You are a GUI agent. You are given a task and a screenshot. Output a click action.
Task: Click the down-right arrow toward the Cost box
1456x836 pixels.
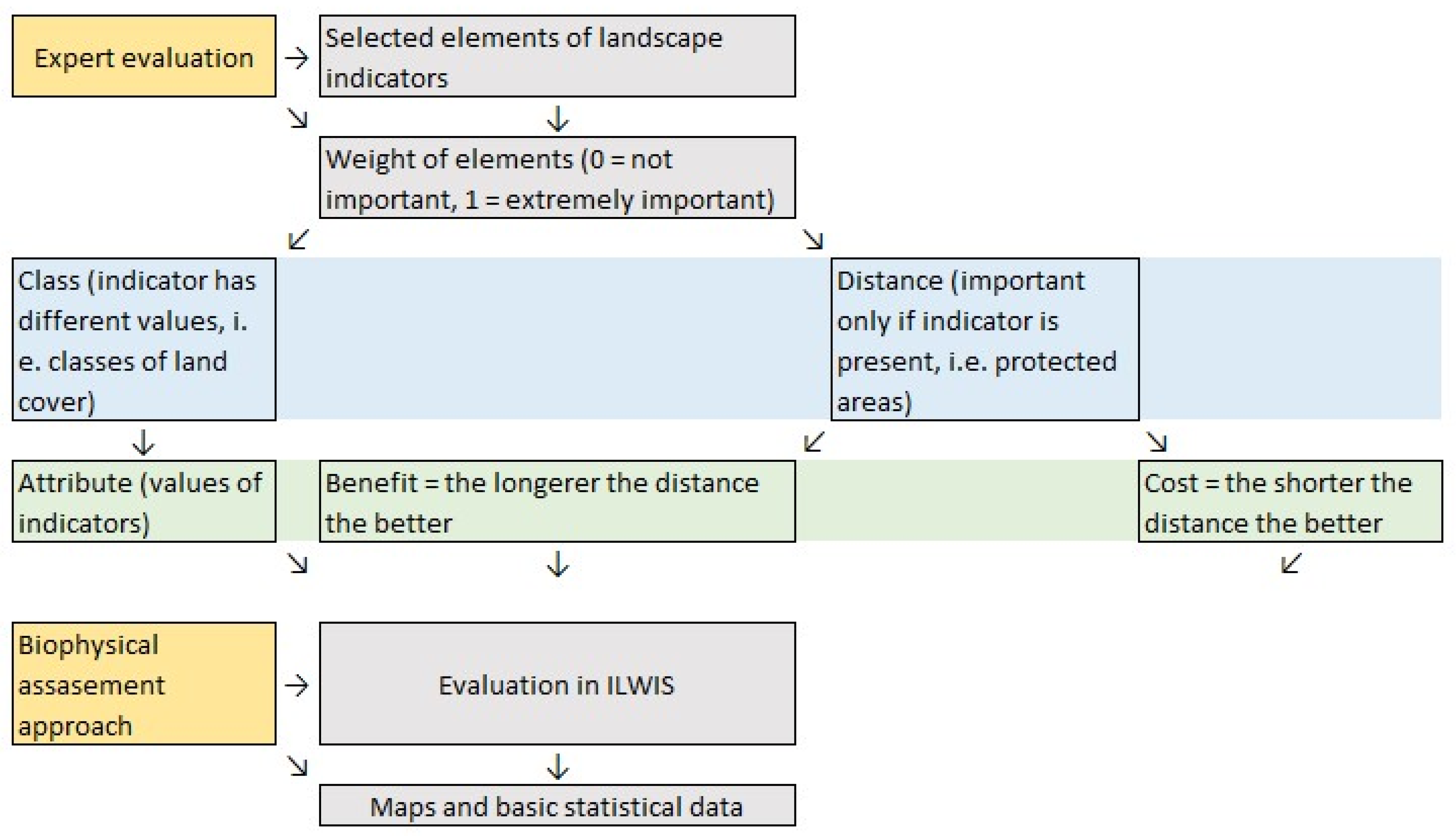tap(1157, 441)
